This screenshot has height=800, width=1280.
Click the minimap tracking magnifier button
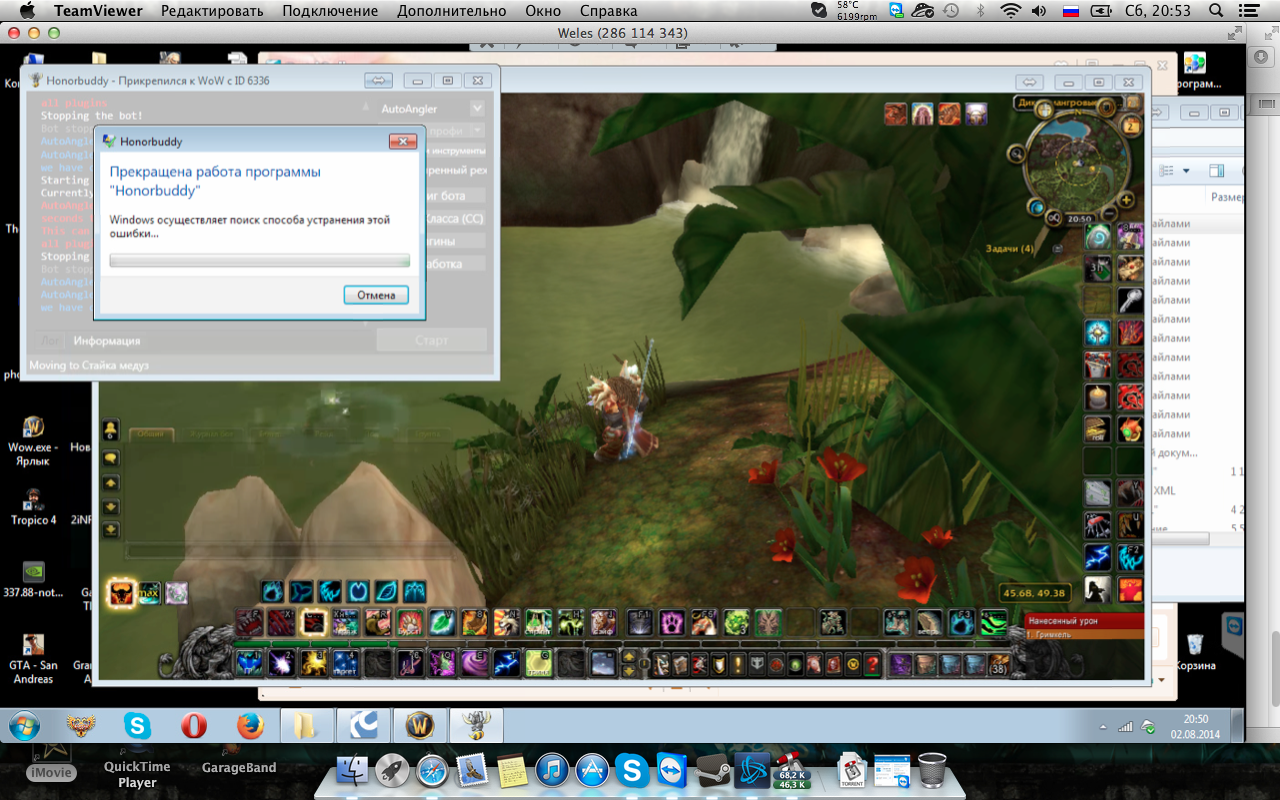[1016, 153]
